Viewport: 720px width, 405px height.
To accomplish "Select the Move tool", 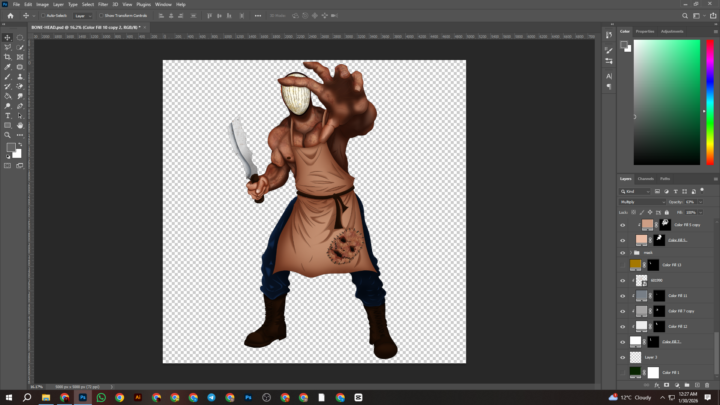I will coord(8,38).
